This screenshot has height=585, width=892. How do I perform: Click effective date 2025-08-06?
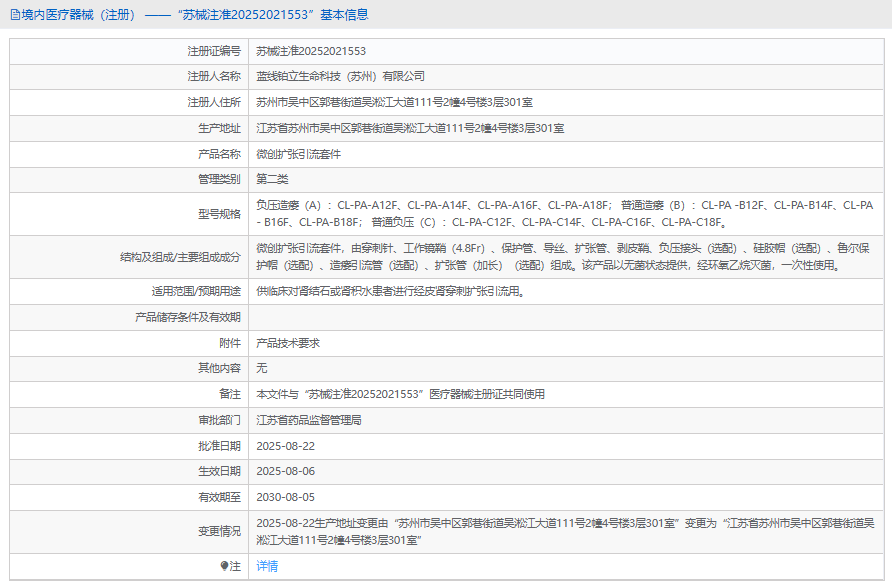pyautogui.click(x=286, y=471)
